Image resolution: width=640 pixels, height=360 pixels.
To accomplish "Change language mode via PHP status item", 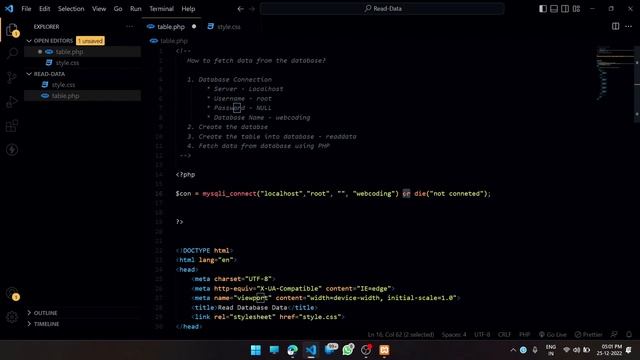I will tap(524, 334).
